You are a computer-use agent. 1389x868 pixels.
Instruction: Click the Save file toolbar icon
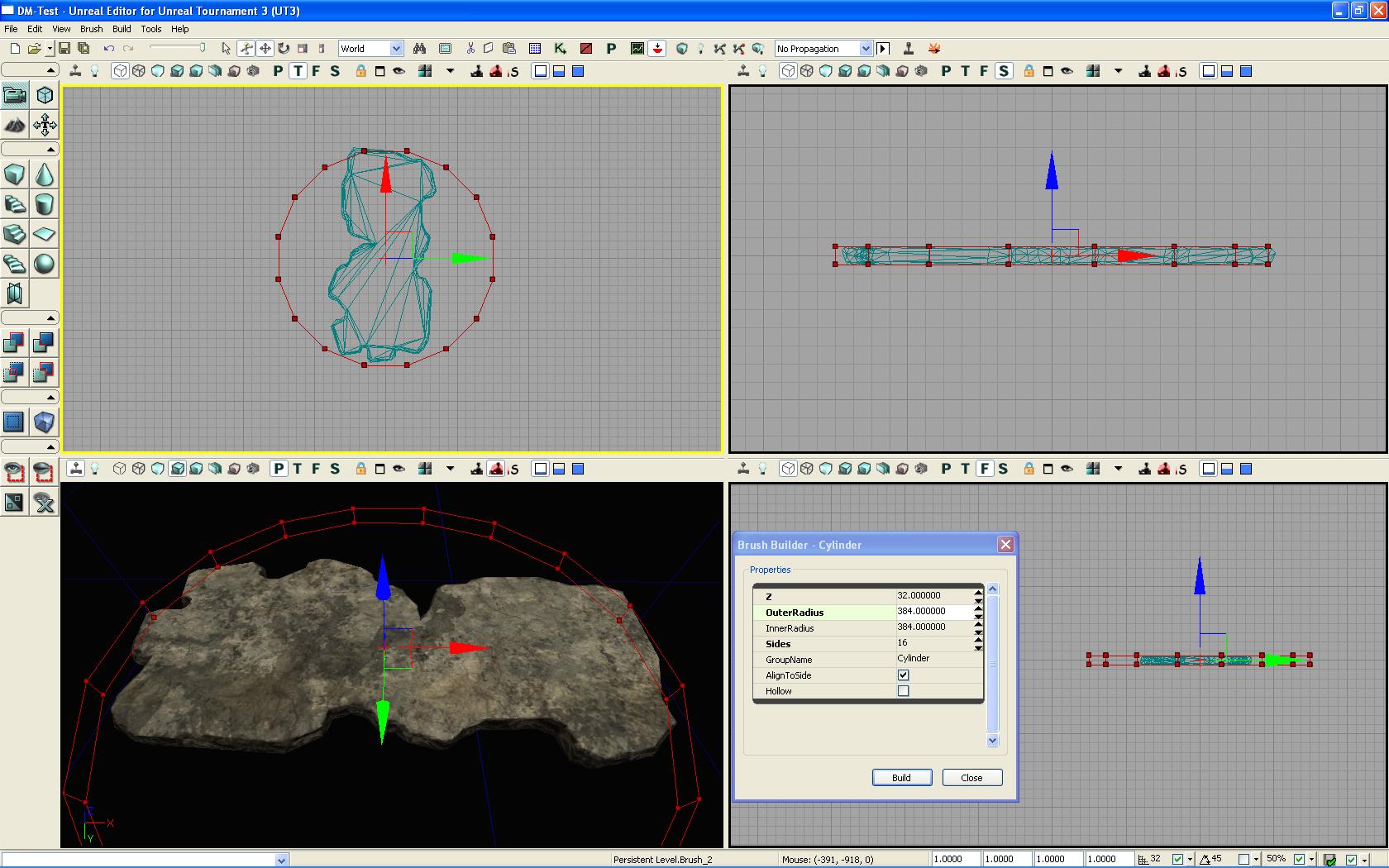click(64, 49)
